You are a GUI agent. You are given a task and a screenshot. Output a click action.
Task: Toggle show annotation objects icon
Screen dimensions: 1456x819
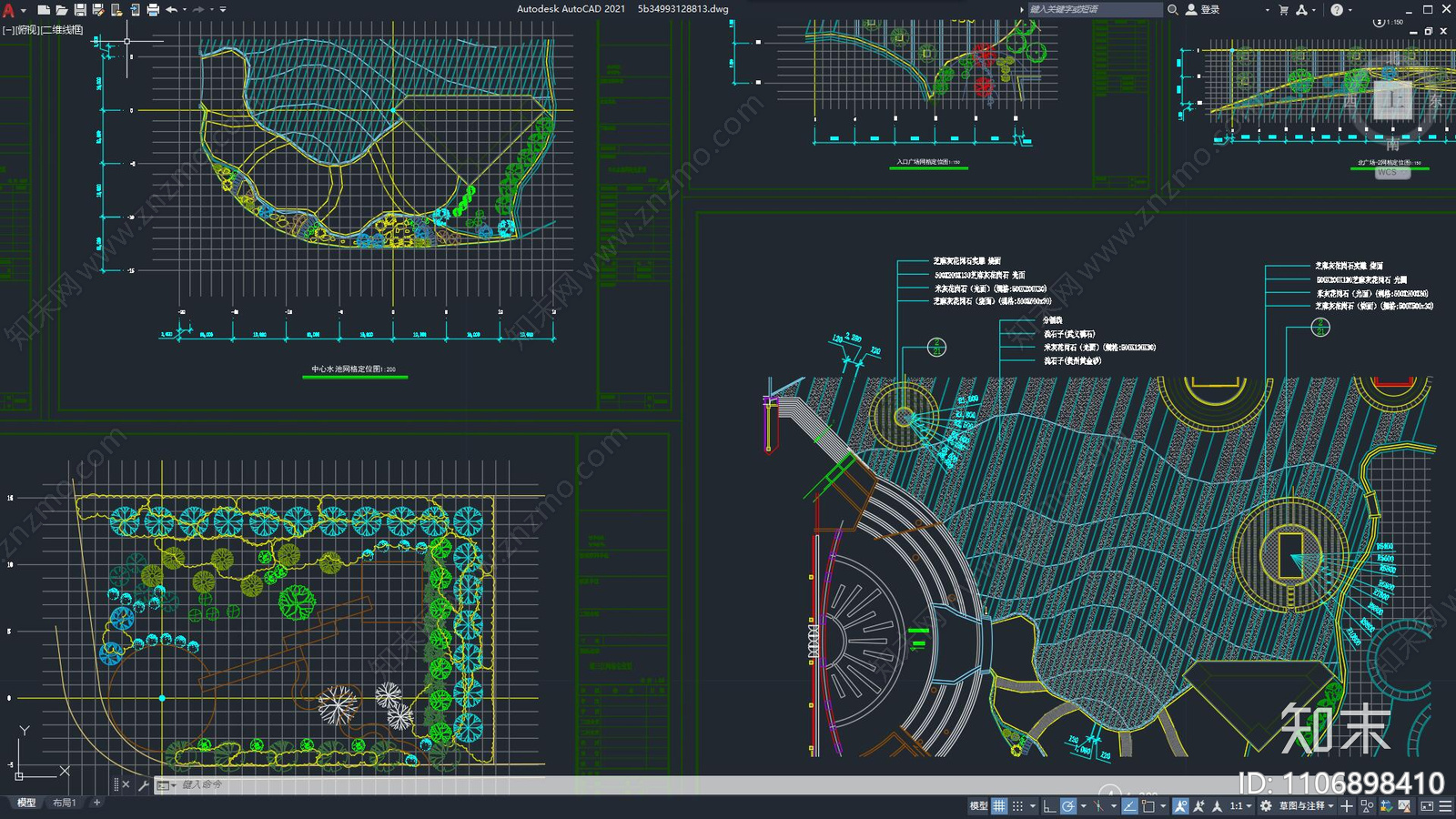coord(1180,806)
